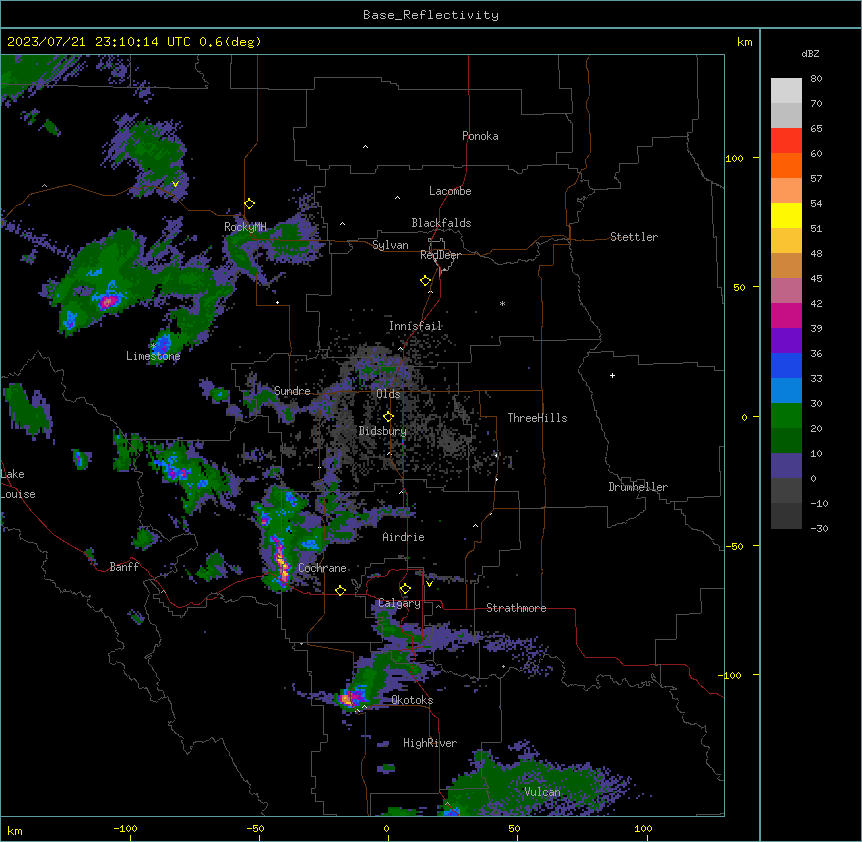The height and width of the screenshot is (842, 862).
Task: Click the yellow diamond marker southeast of Cochrane
Action: [x=340, y=590]
